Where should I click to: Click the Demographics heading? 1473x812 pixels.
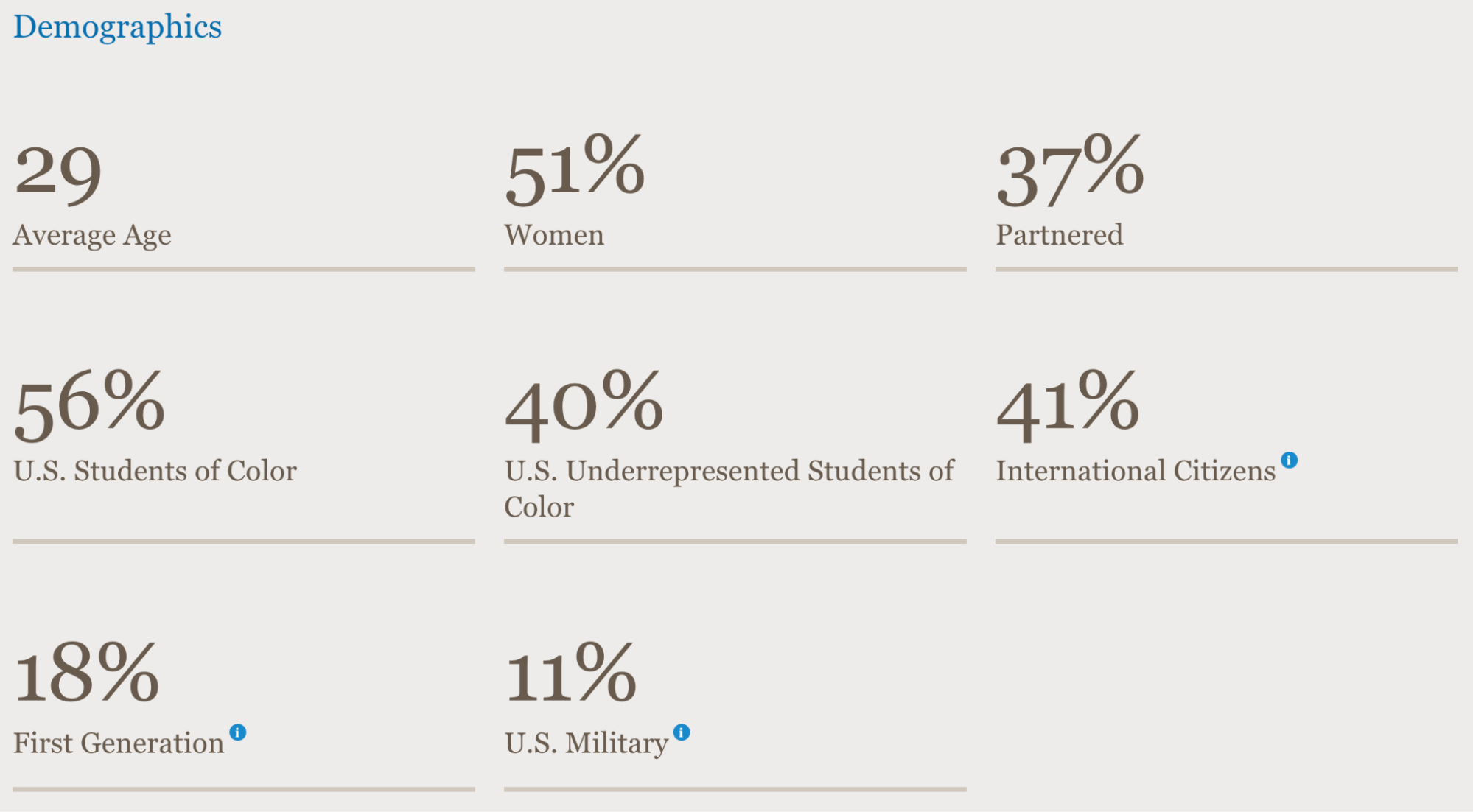(x=117, y=27)
